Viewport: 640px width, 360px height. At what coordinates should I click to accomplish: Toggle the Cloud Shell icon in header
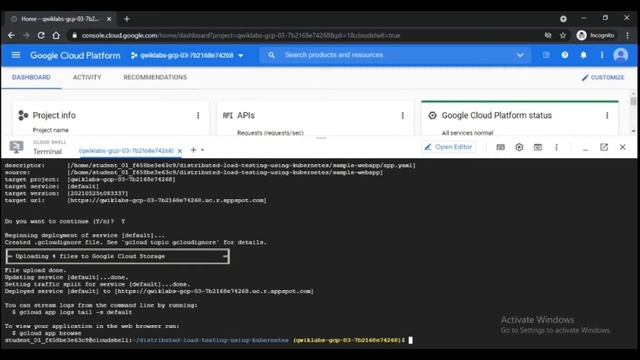pos(546,55)
